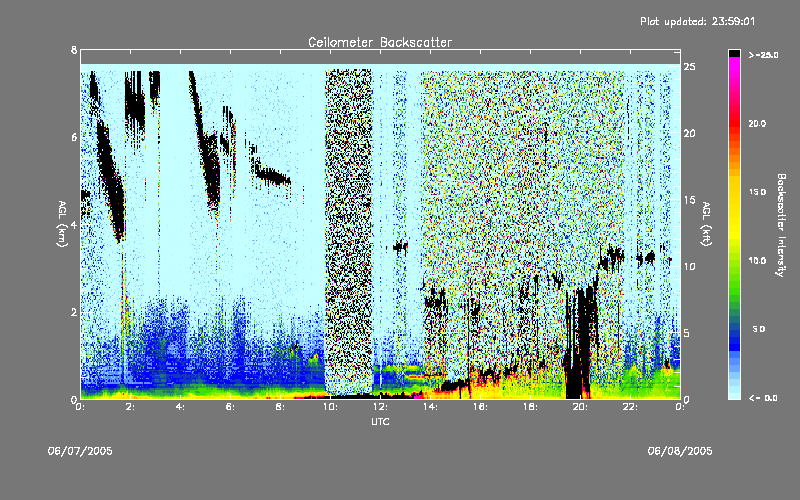
Task: Click the right 'AGL (kft)' axis label
Action: [706, 224]
